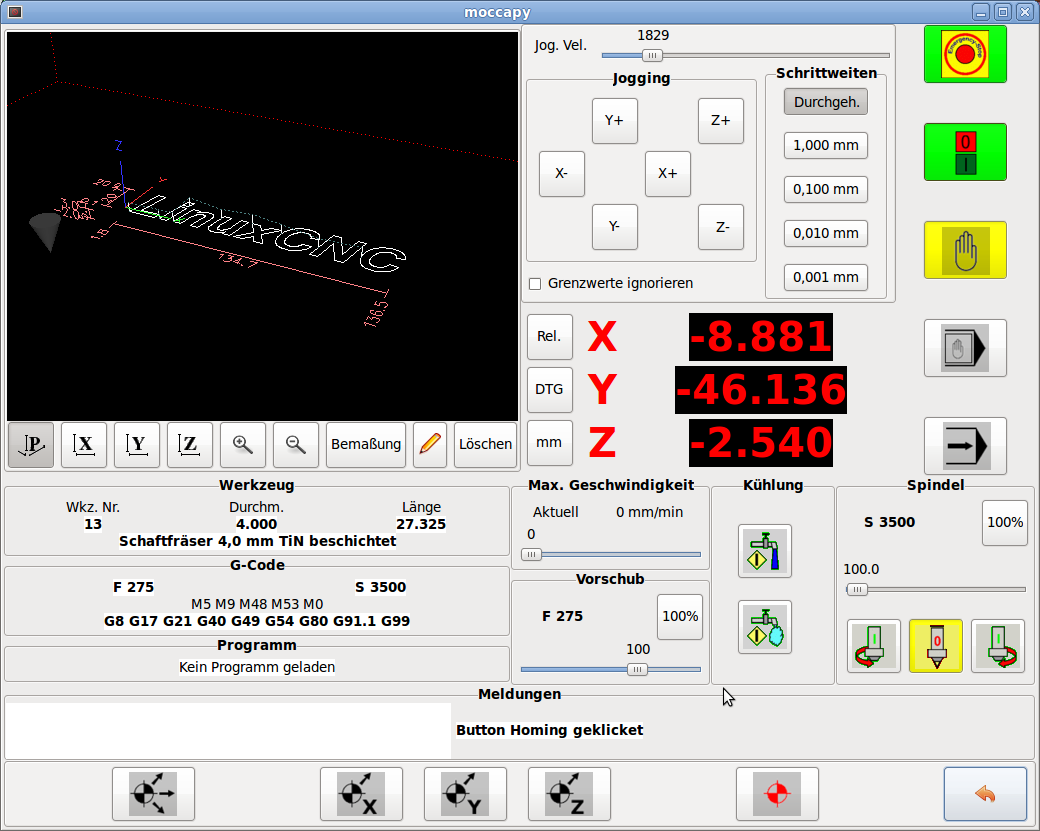Jog the X- axis
Viewport: 1040px width, 831px height.
pos(562,174)
